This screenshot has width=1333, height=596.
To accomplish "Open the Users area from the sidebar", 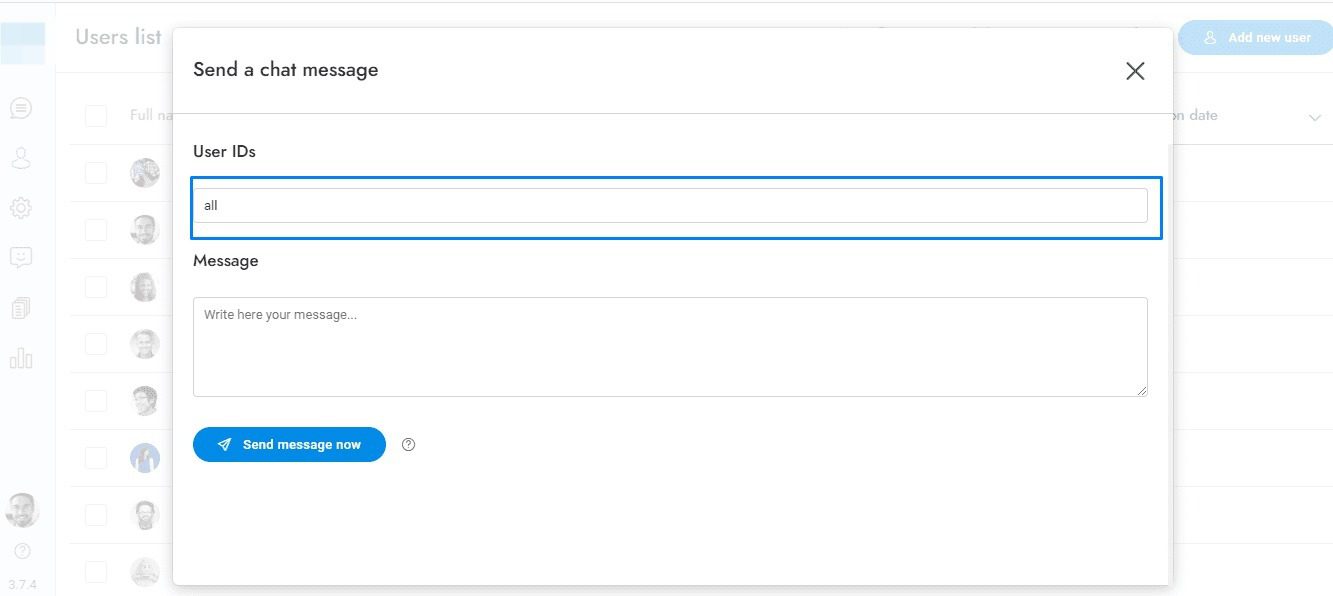I will (x=20, y=158).
